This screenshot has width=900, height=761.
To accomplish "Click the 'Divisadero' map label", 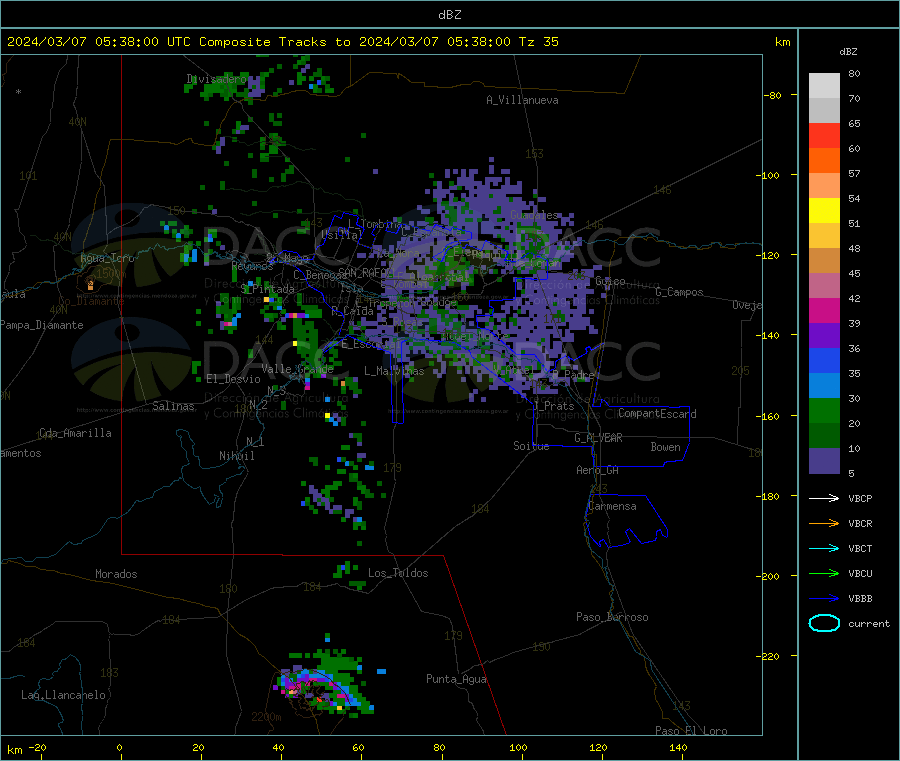I will click(216, 79).
